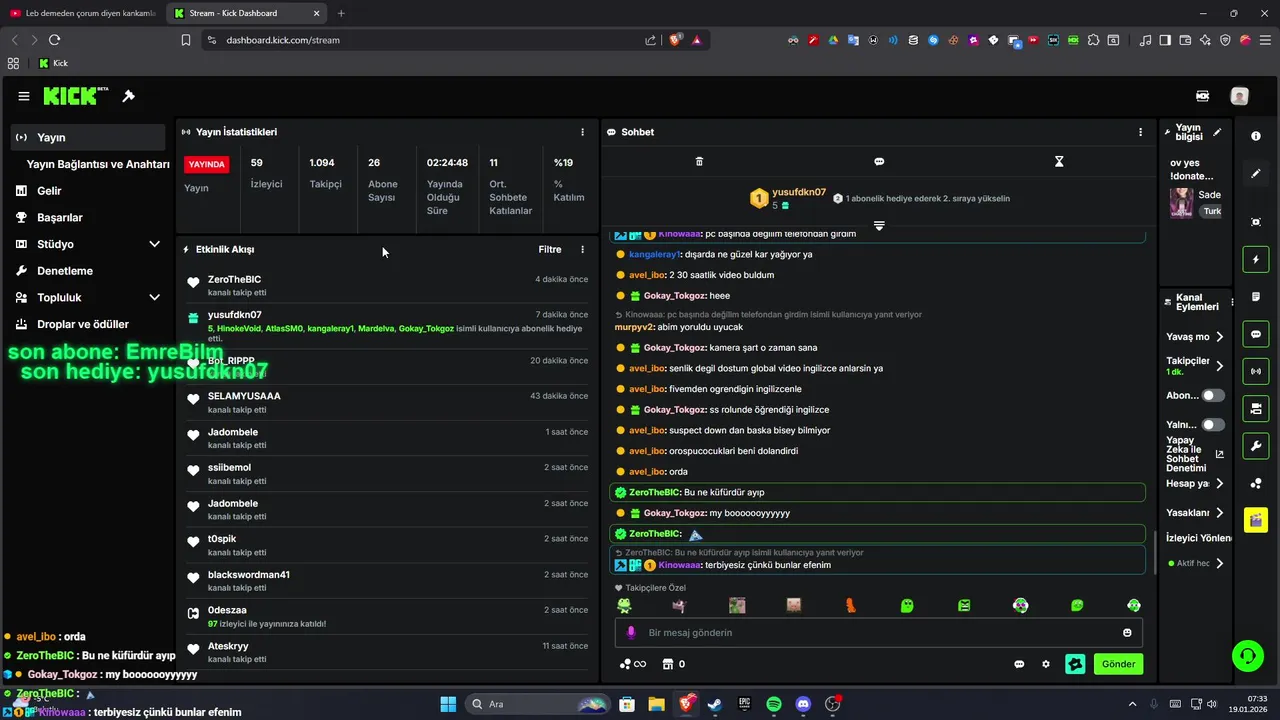Open the Hesap yaşı option arrow
Viewport: 1280px width, 720px height.
click(1220, 484)
